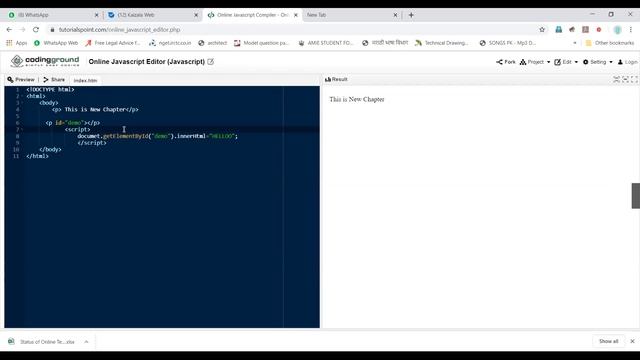Click the Login link

(627, 62)
